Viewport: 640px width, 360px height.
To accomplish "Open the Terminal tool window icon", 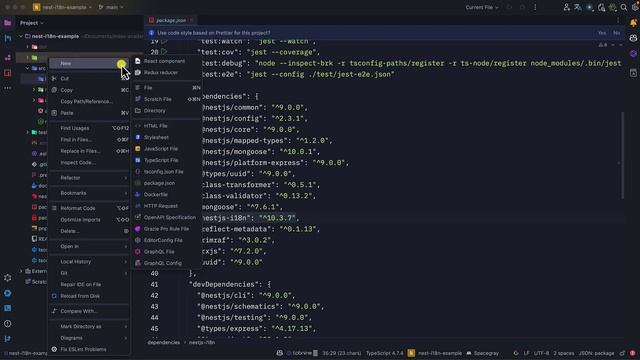I will point(8,308).
